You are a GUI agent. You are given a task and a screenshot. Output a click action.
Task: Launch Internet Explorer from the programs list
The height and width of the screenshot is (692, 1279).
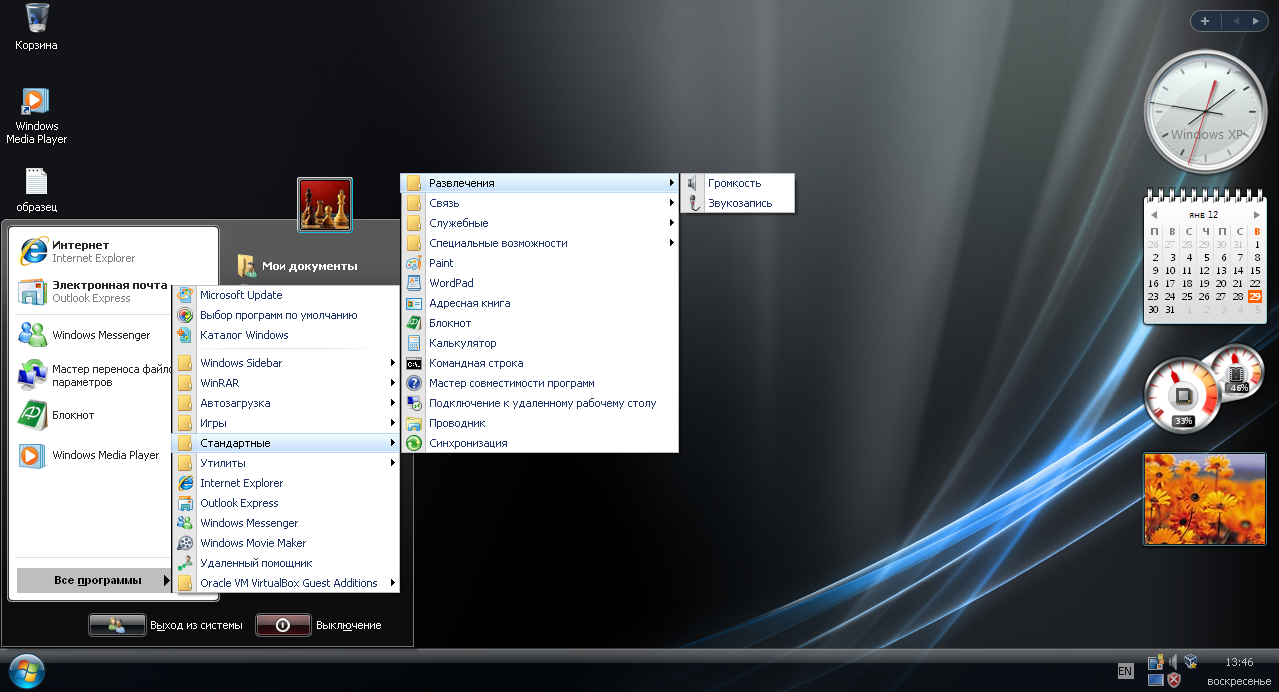click(x=286, y=483)
